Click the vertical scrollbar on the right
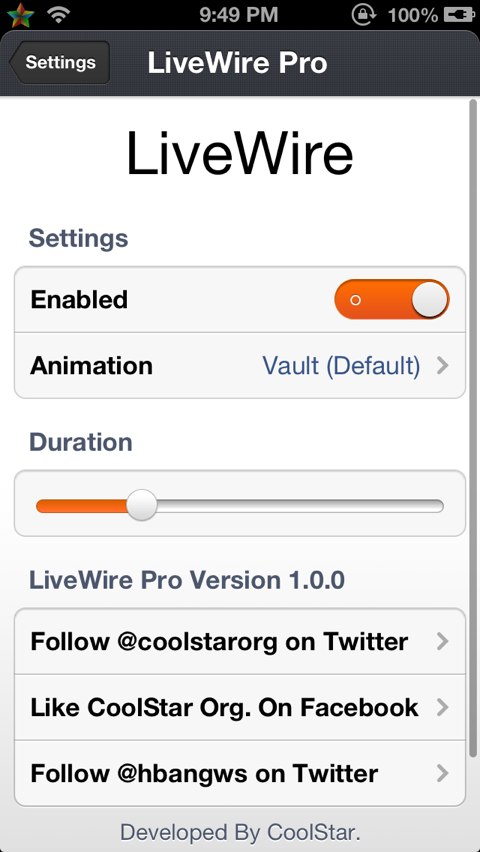 pyautogui.click(x=473, y=427)
